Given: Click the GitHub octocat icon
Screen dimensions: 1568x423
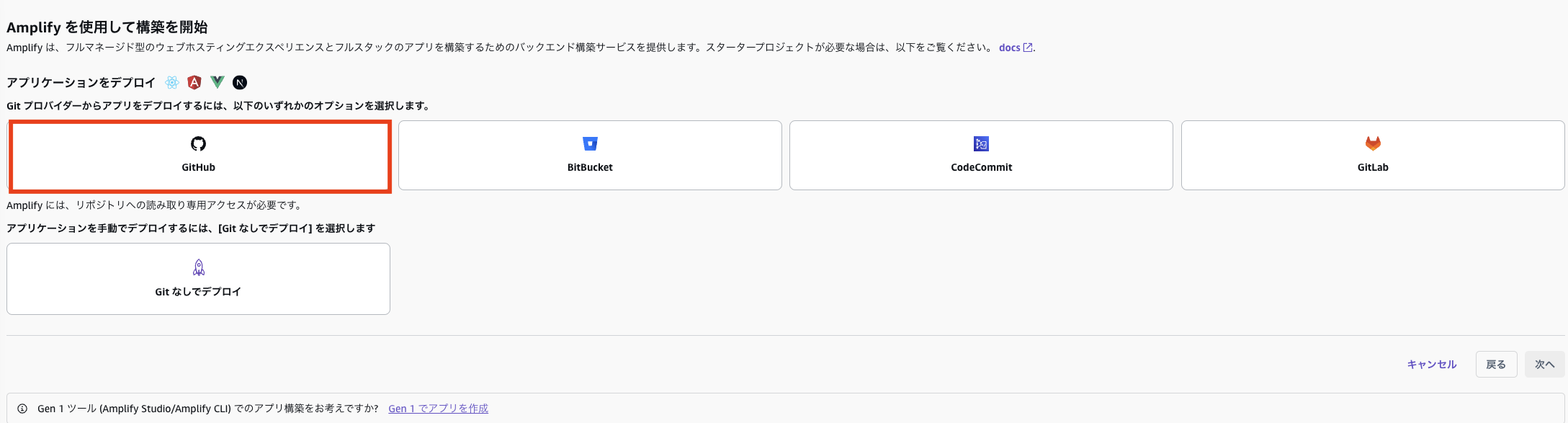Looking at the screenshot, I should pyautogui.click(x=199, y=143).
